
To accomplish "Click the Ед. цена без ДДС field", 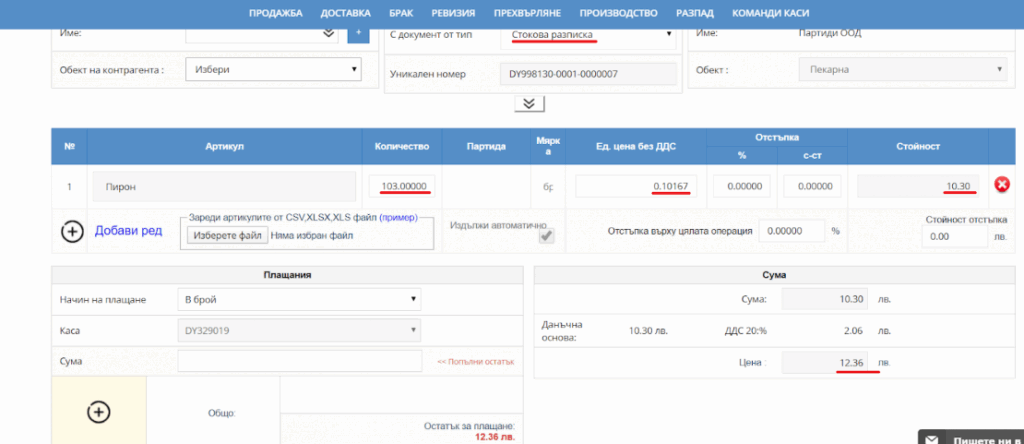I will [x=639, y=185].
